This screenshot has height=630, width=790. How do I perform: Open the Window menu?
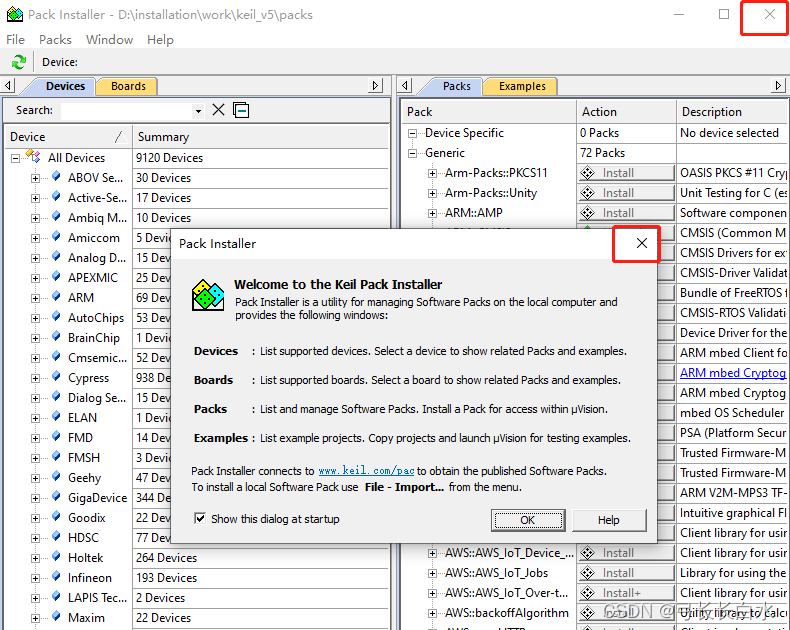tap(109, 39)
